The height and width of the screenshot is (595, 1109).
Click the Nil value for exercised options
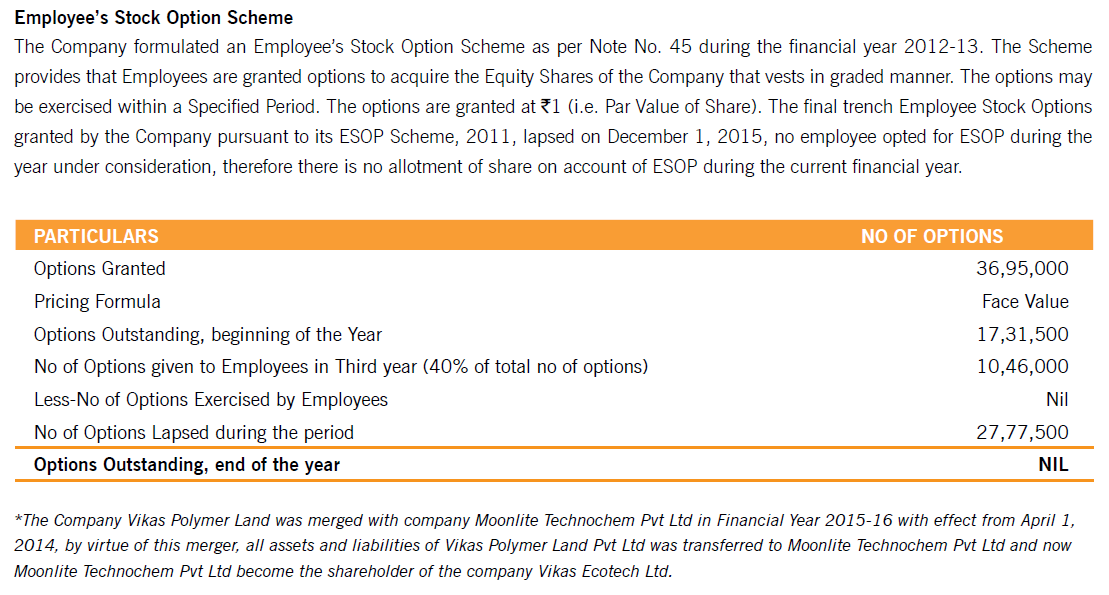(x=1056, y=400)
